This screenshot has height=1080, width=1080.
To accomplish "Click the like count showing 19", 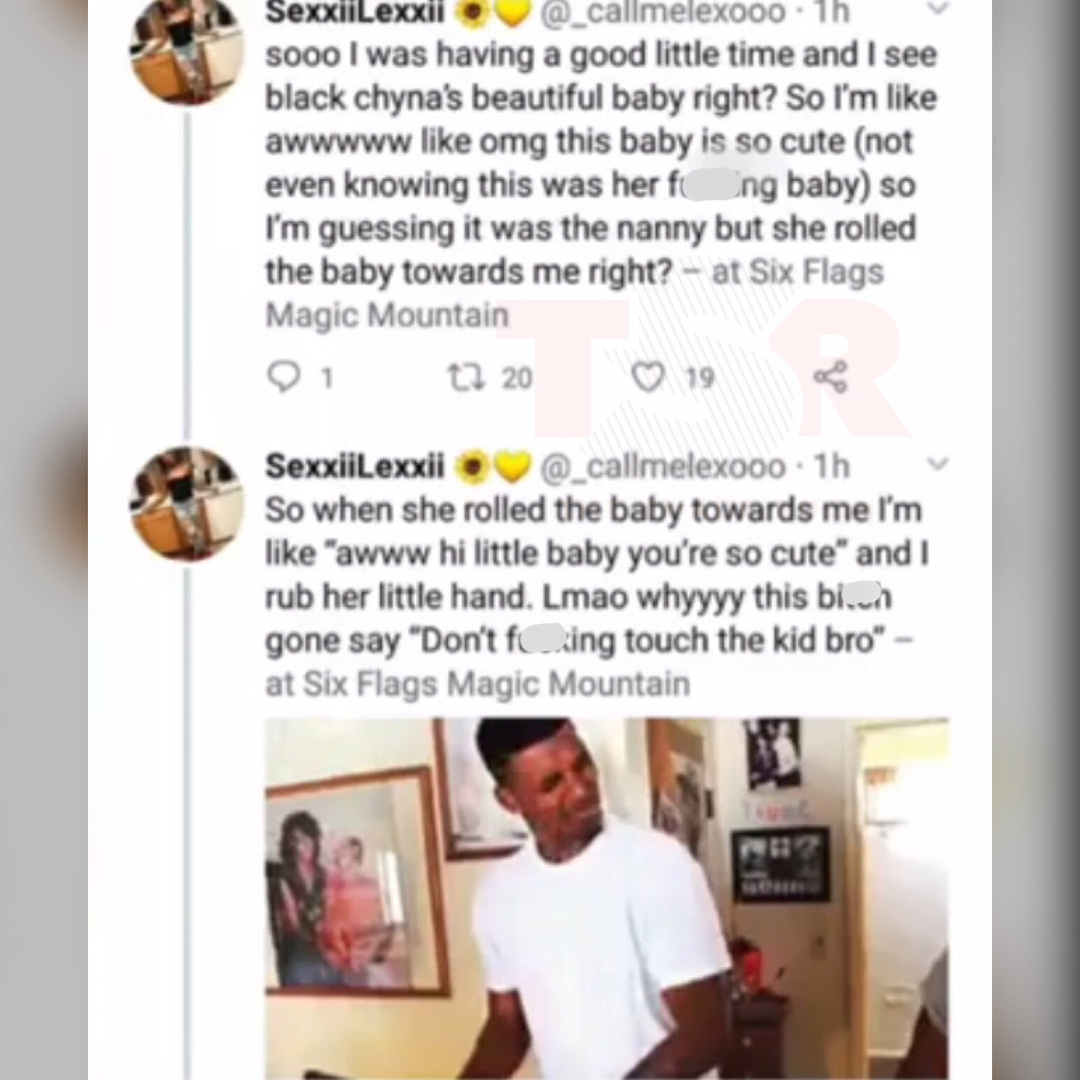I will [x=700, y=378].
